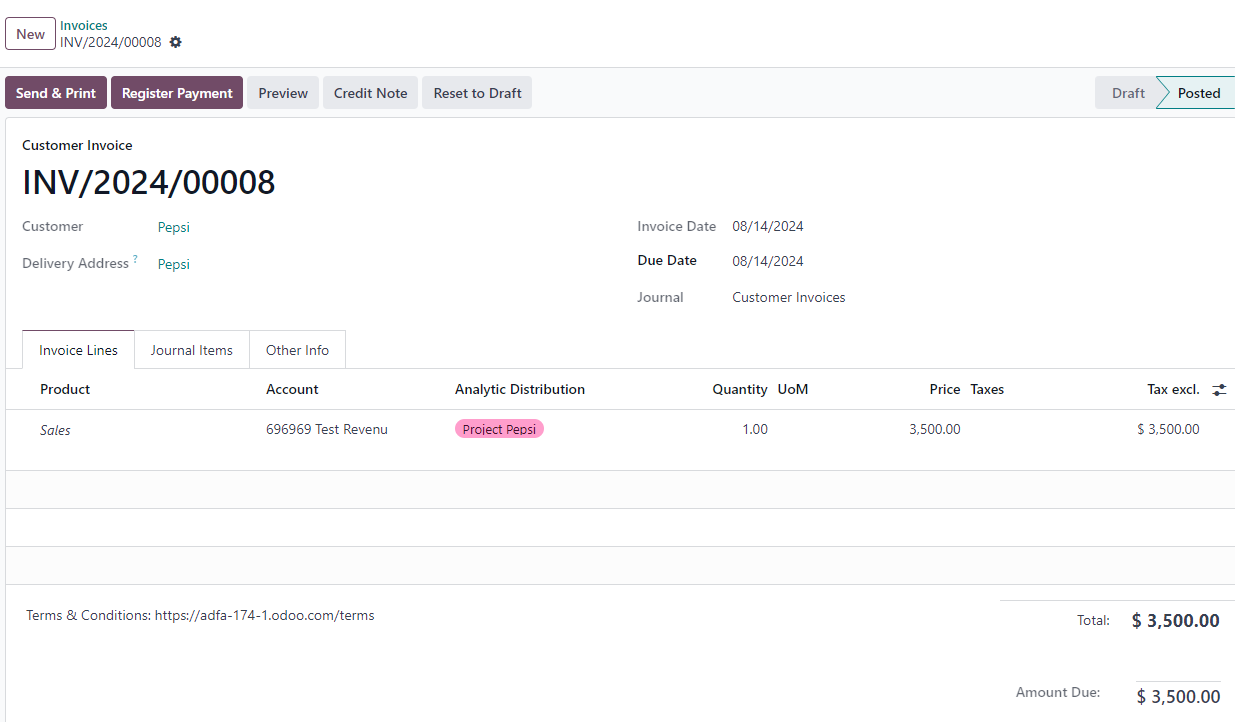Open the gear actions menu beside INV/2024/00008
The height and width of the screenshot is (722, 1235).
pyautogui.click(x=176, y=42)
